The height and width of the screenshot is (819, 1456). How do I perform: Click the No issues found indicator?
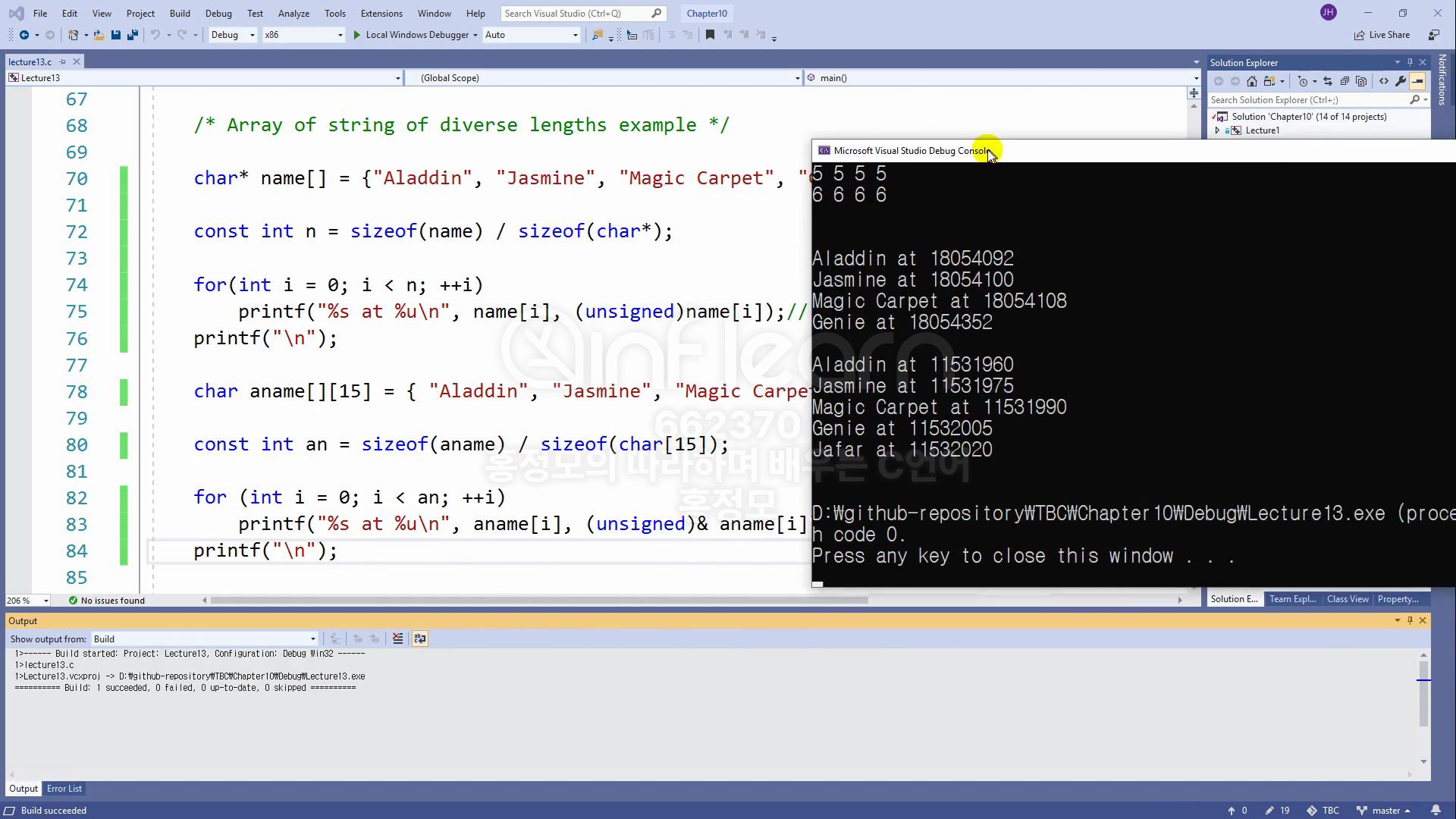point(106,600)
